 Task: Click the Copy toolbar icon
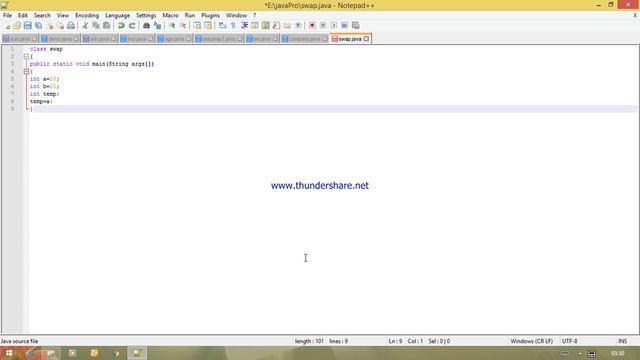(96, 26)
